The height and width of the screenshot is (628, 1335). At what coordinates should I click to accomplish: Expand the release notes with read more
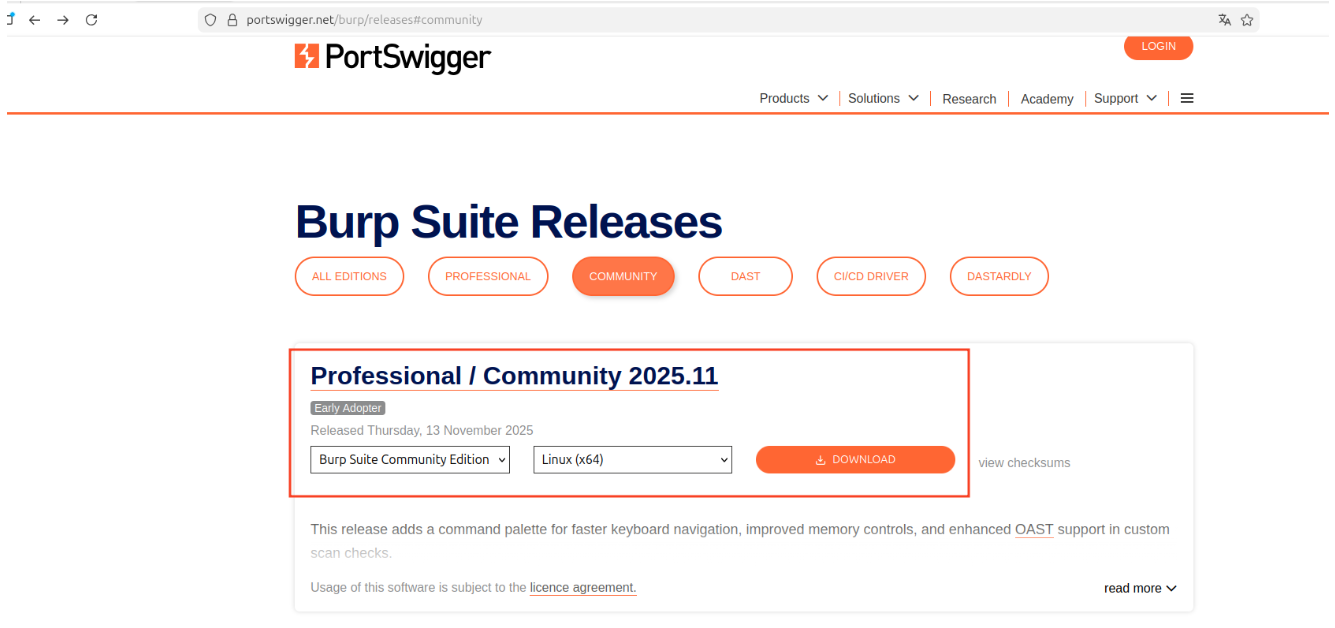tap(1140, 589)
